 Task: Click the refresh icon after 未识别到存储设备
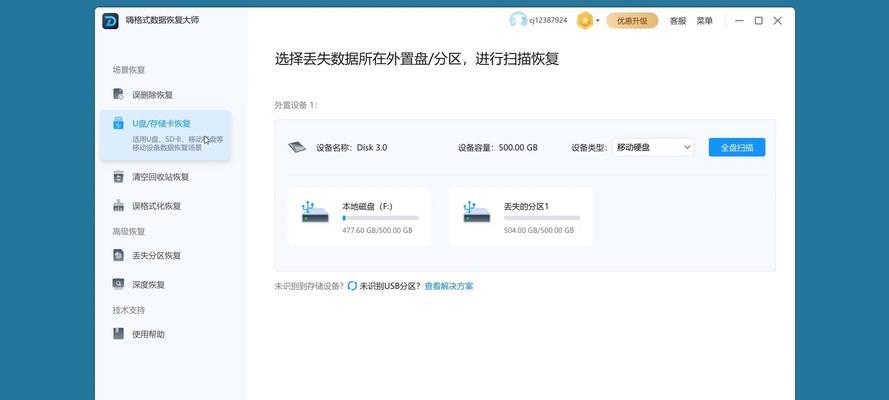pyautogui.click(x=352, y=286)
